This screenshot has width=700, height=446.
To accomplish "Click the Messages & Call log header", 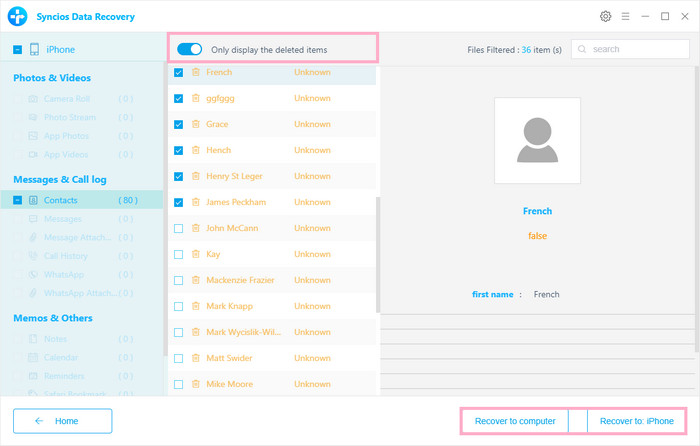I will (x=60, y=179).
